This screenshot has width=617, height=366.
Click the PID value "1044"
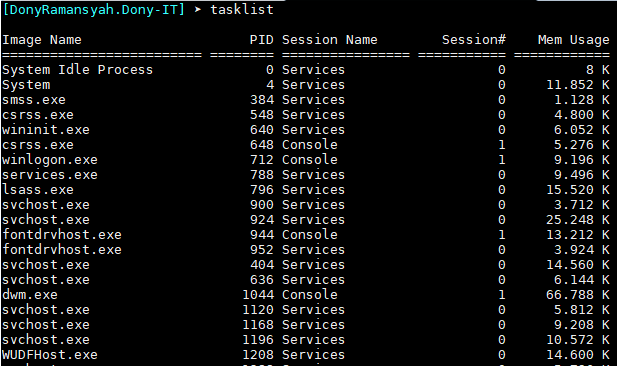(x=258, y=295)
